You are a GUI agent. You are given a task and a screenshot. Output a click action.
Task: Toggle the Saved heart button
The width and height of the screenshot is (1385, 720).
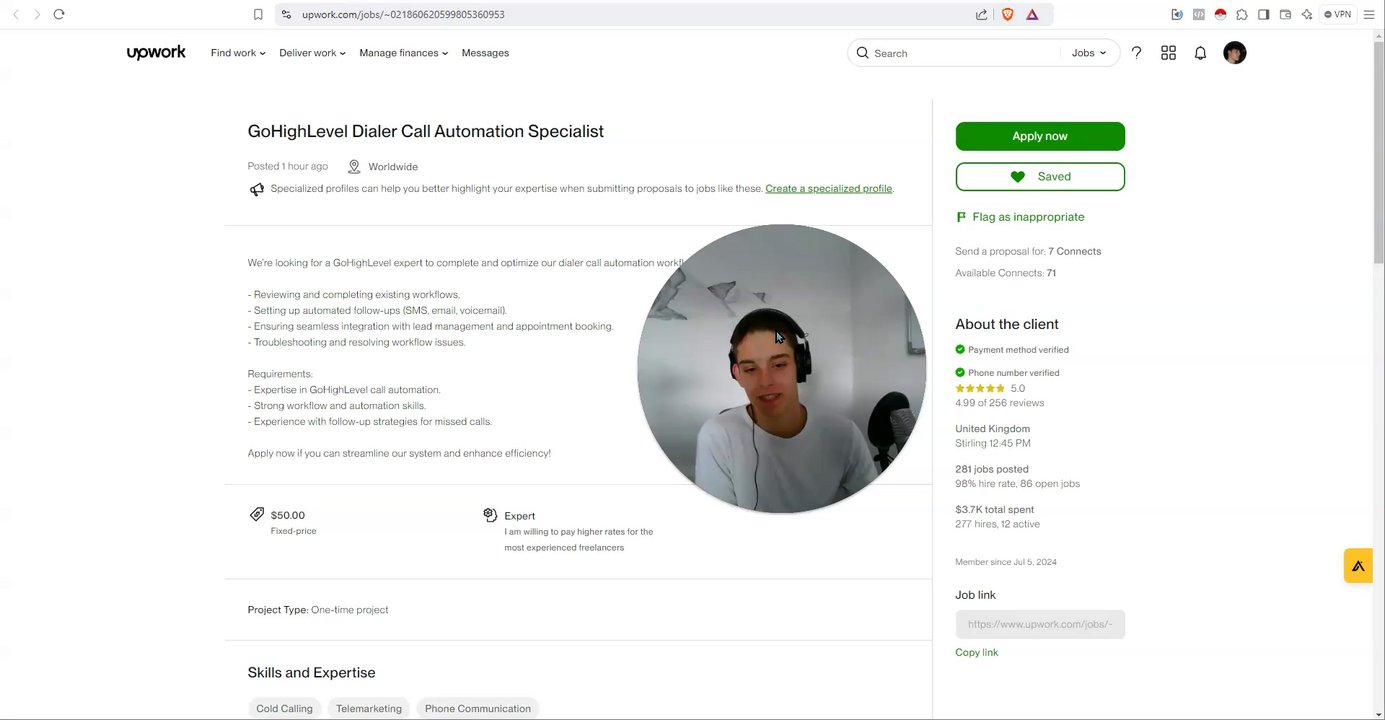coord(1040,177)
